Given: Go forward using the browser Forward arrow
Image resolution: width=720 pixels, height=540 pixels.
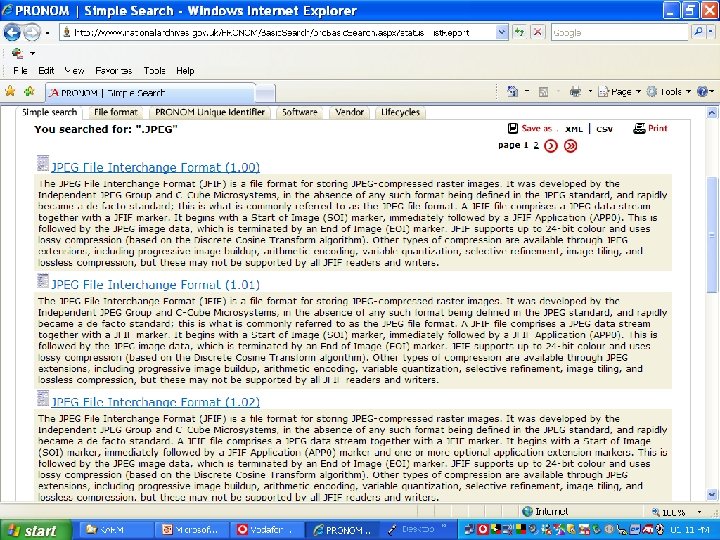Looking at the screenshot, I should pos(32,33).
